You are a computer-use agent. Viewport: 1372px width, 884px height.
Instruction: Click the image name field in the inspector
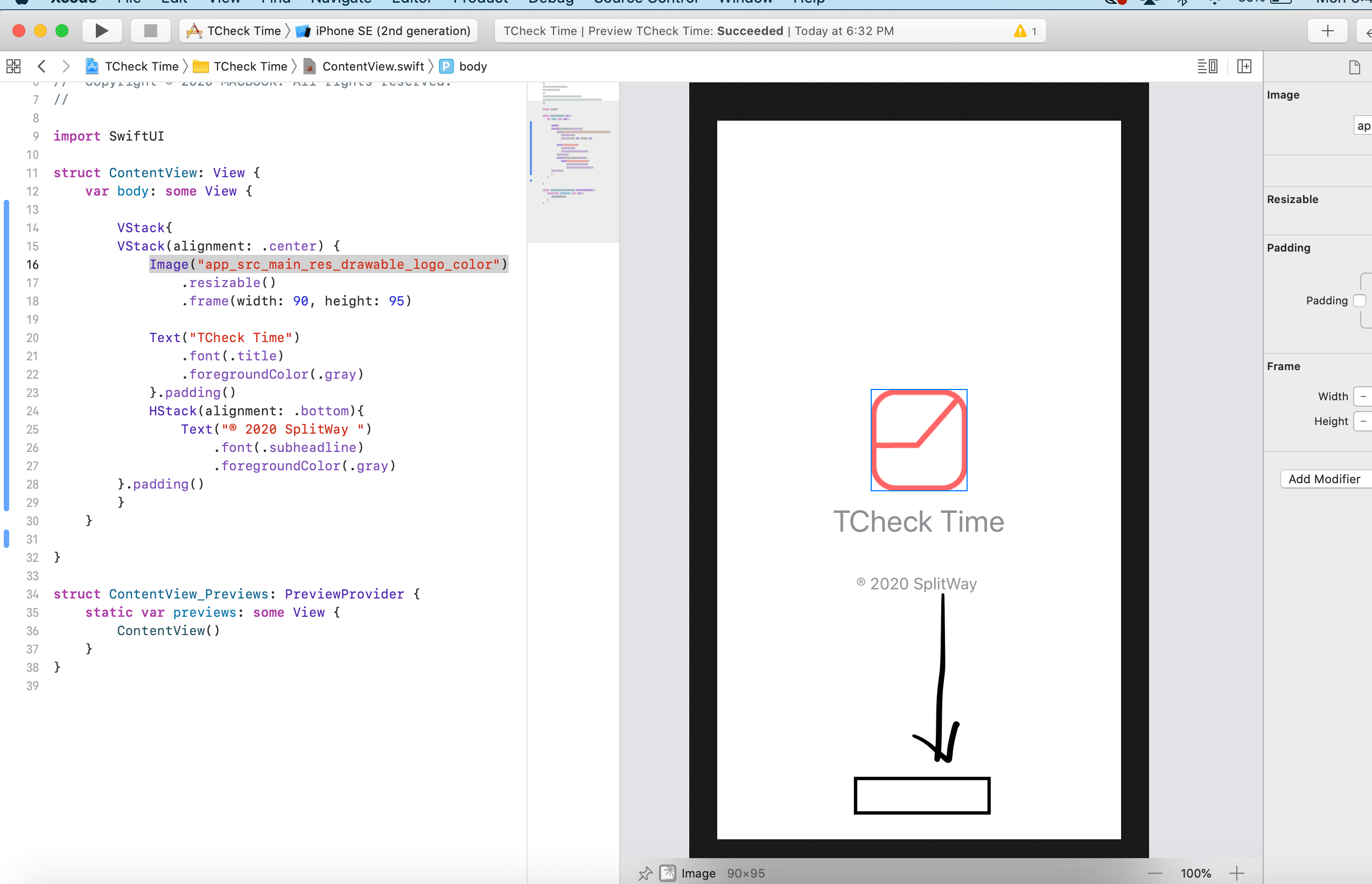pyautogui.click(x=1363, y=125)
